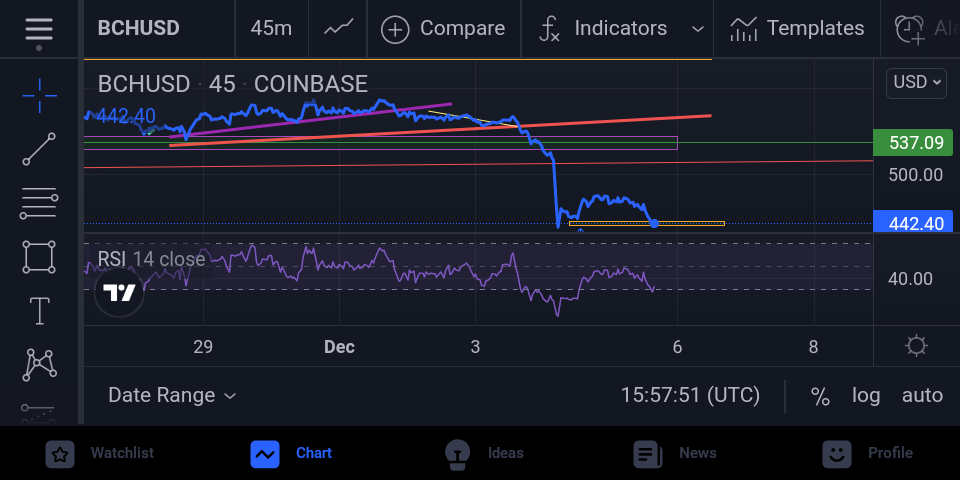Select the rectangle shape tool
Image resolution: width=960 pixels, height=480 pixels.
coord(39,257)
